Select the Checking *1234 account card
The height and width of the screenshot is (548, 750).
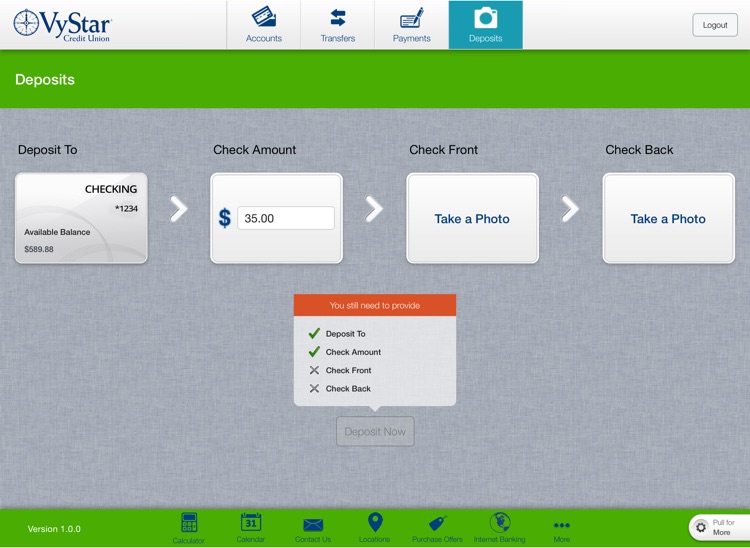[x=81, y=218]
